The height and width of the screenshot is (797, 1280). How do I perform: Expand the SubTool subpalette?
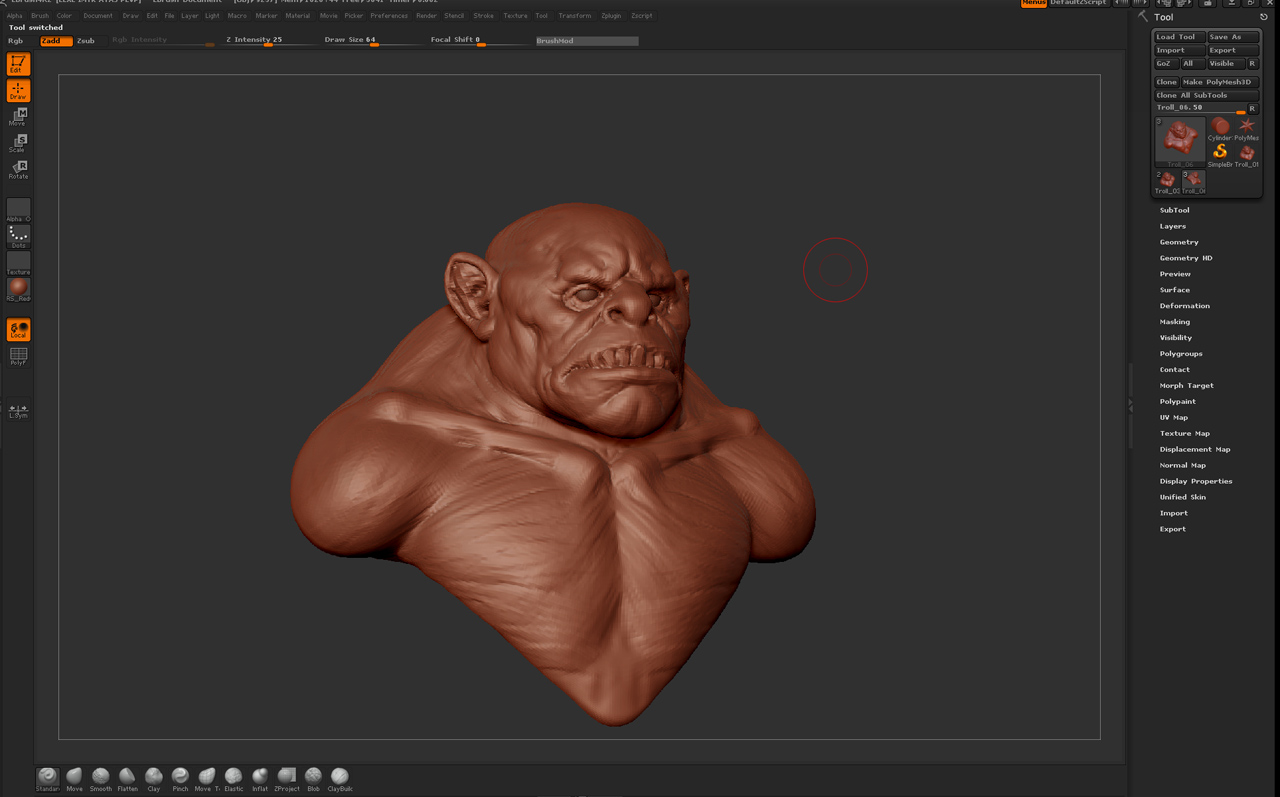pos(1175,210)
